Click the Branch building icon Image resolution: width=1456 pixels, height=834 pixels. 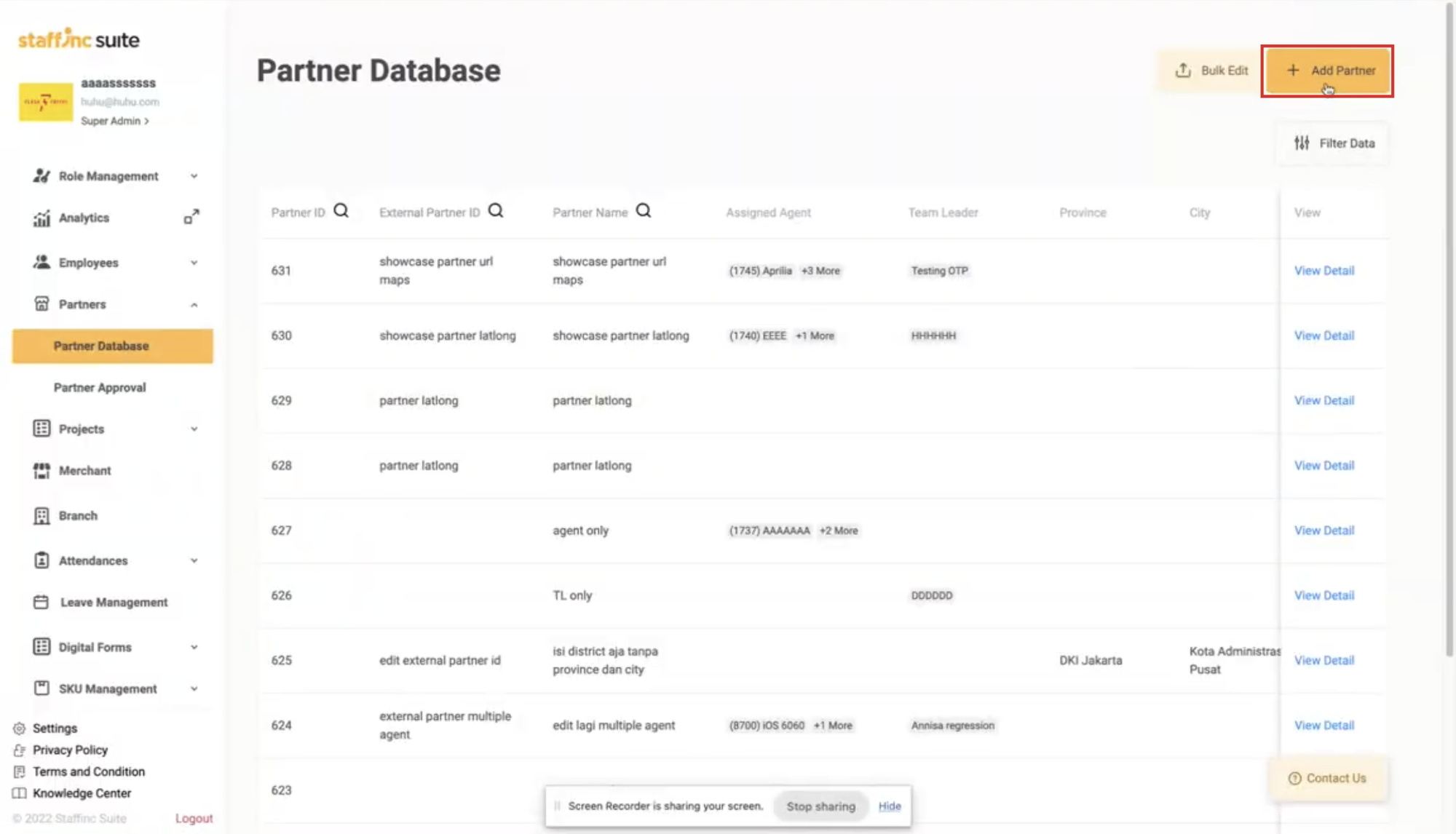coord(41,515)
